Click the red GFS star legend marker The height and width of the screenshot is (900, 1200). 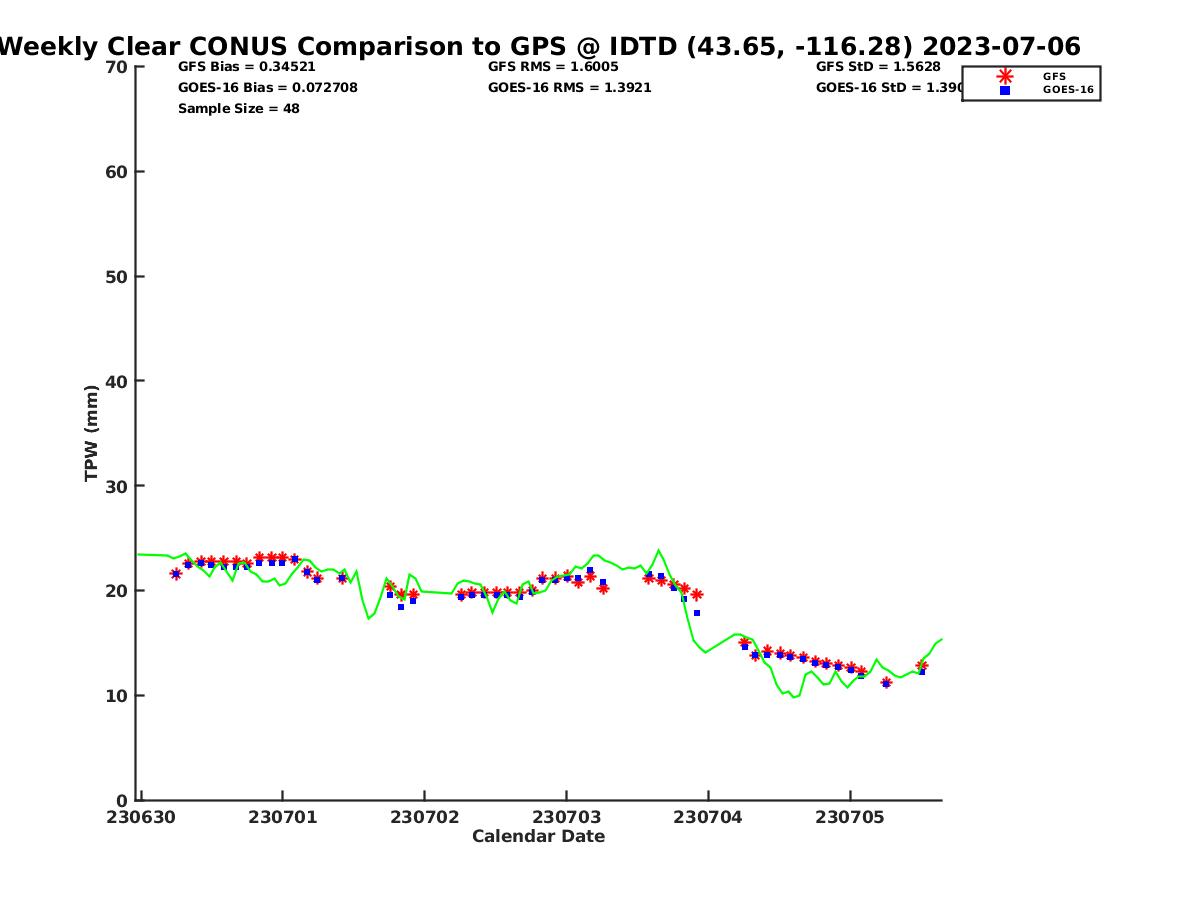point(1005,76)
